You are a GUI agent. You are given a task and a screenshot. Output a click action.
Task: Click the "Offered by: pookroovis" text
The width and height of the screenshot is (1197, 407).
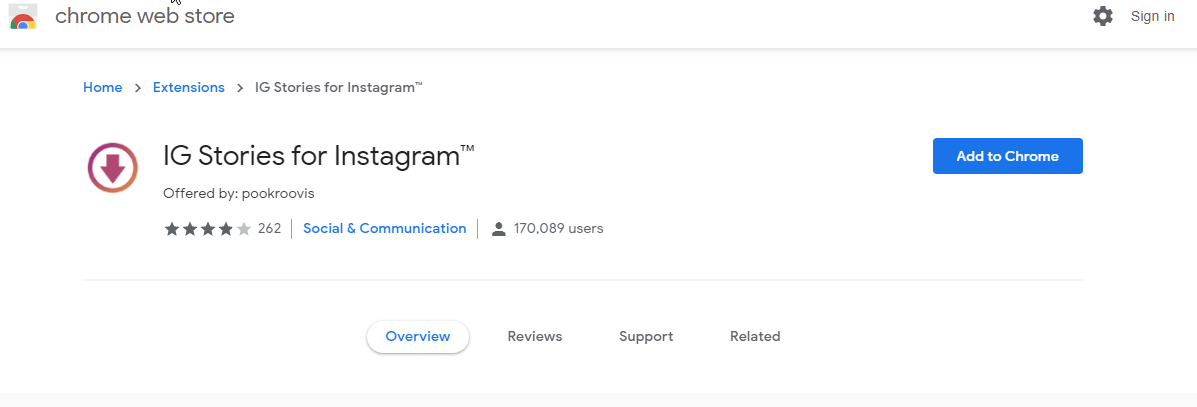coord(238,193)
